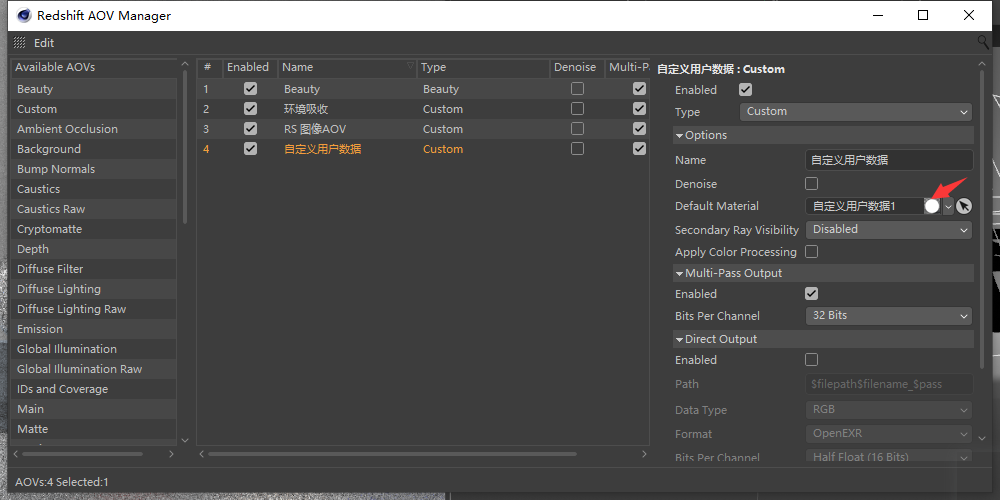The height and width of the screenshot is (500, 1000).
Task: Click the AOV table scroll right arrow
Action: tap(643, 454)
